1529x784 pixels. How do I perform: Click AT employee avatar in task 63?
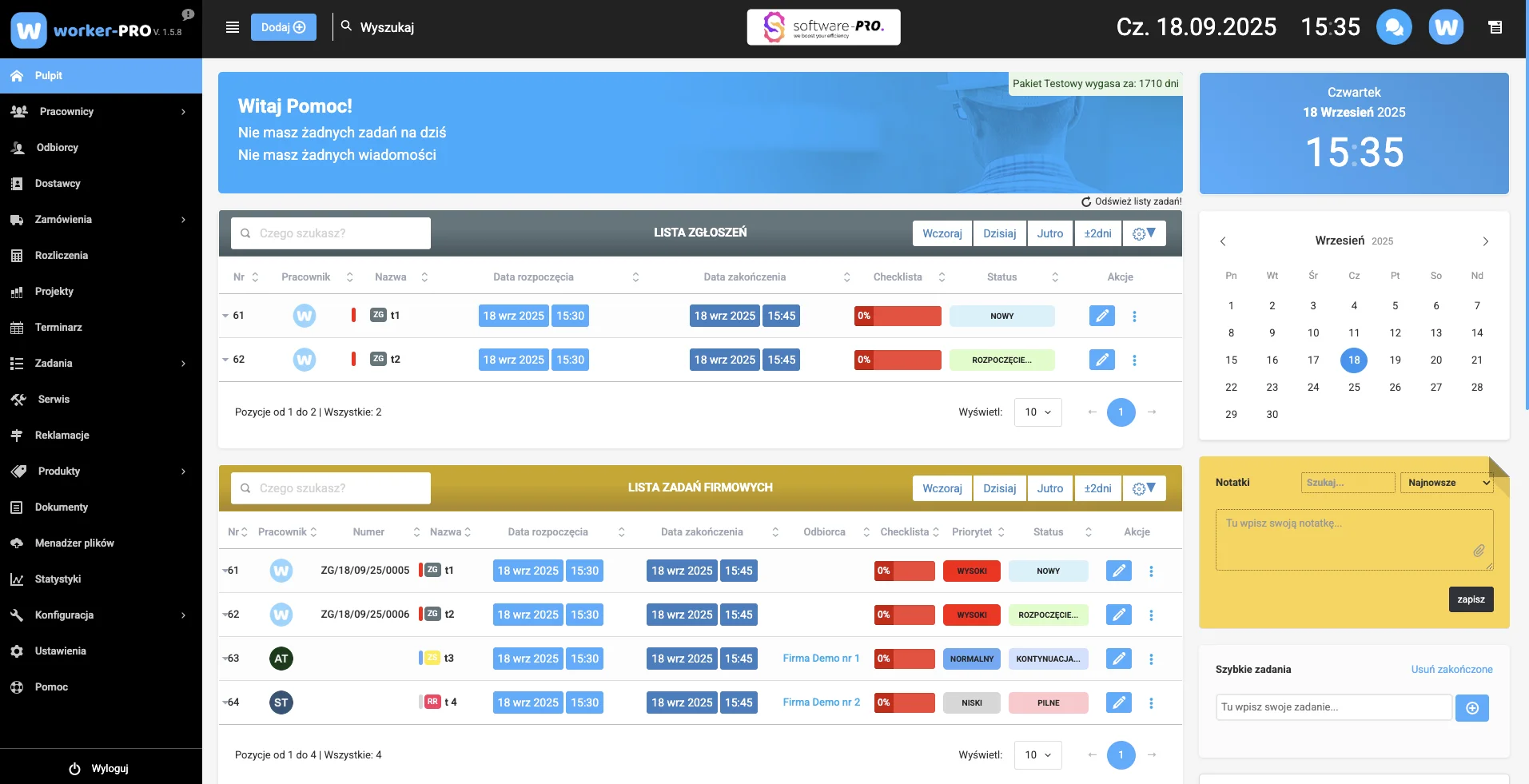tap(281, 659)
